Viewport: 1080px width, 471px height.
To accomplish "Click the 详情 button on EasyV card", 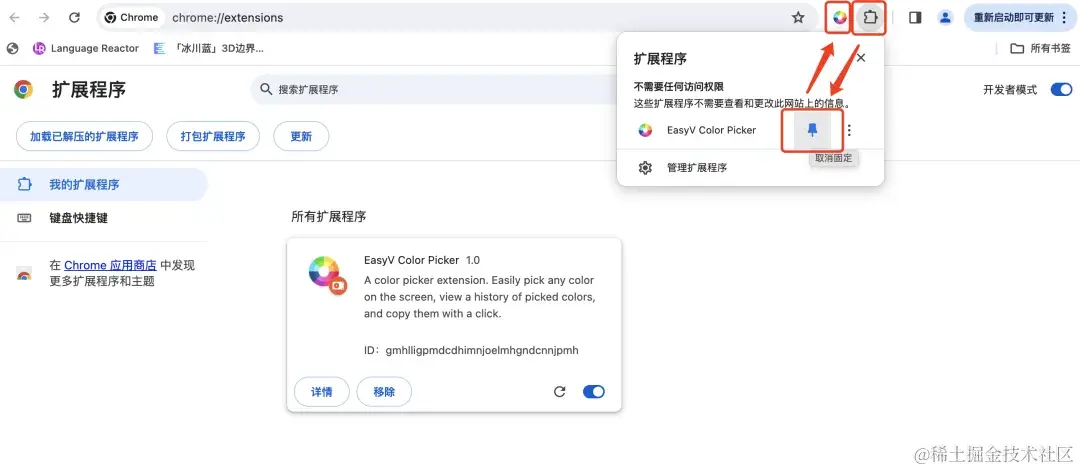I will tap(322, 392).
